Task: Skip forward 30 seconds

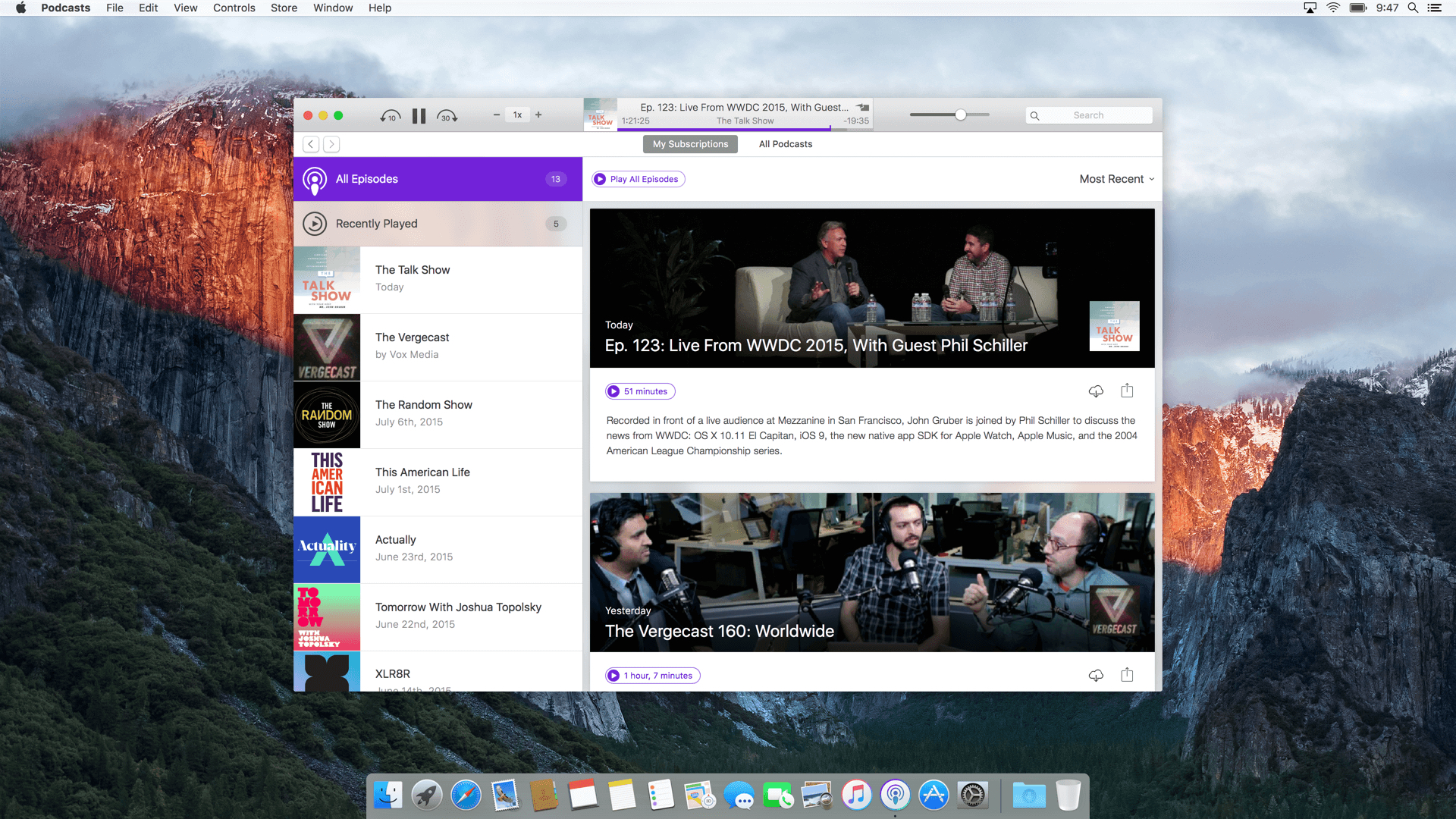Action: [x=447, y=116]
